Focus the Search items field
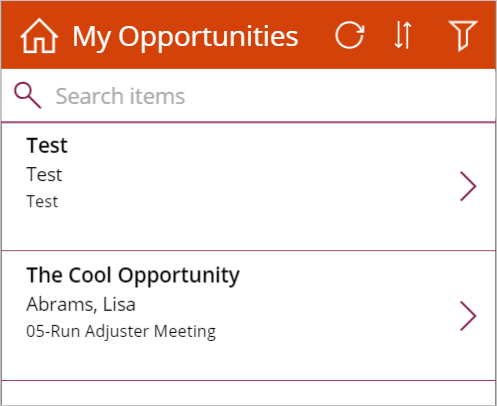 [x=248, y=96]
